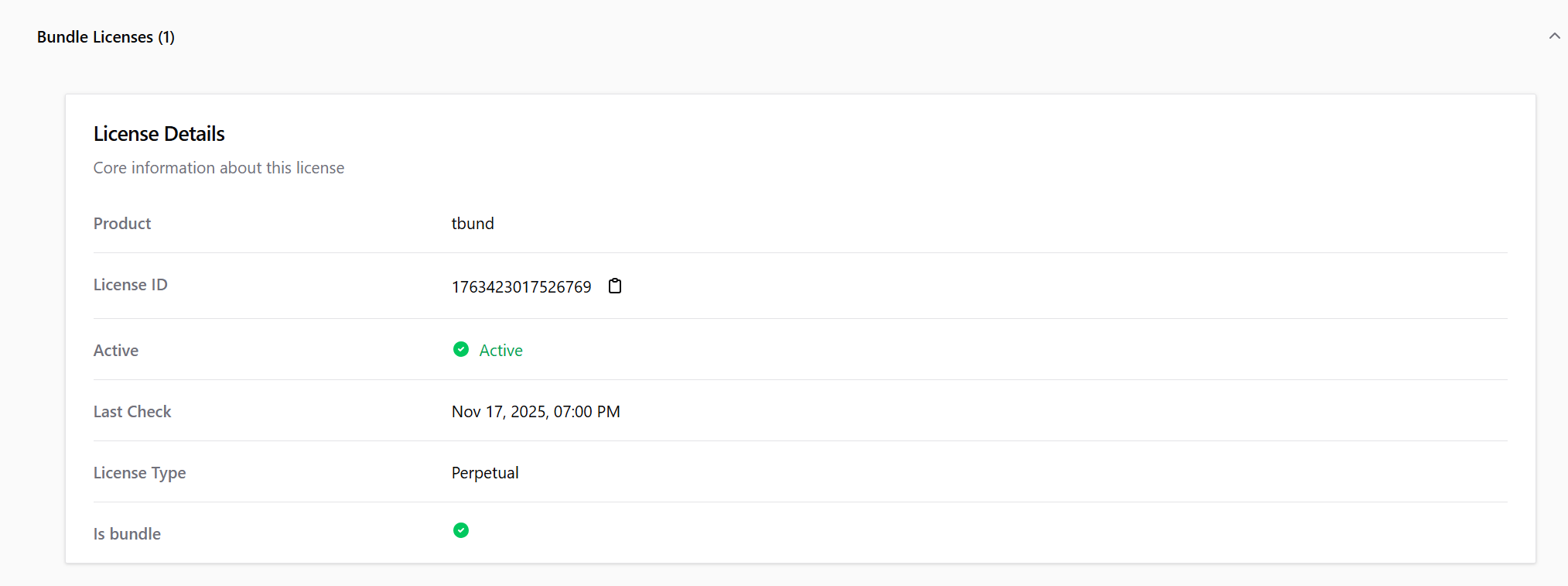Screen dimensions: 1568x586
Task: Click the Last Check field label
Action: click(x=132, y=412)
